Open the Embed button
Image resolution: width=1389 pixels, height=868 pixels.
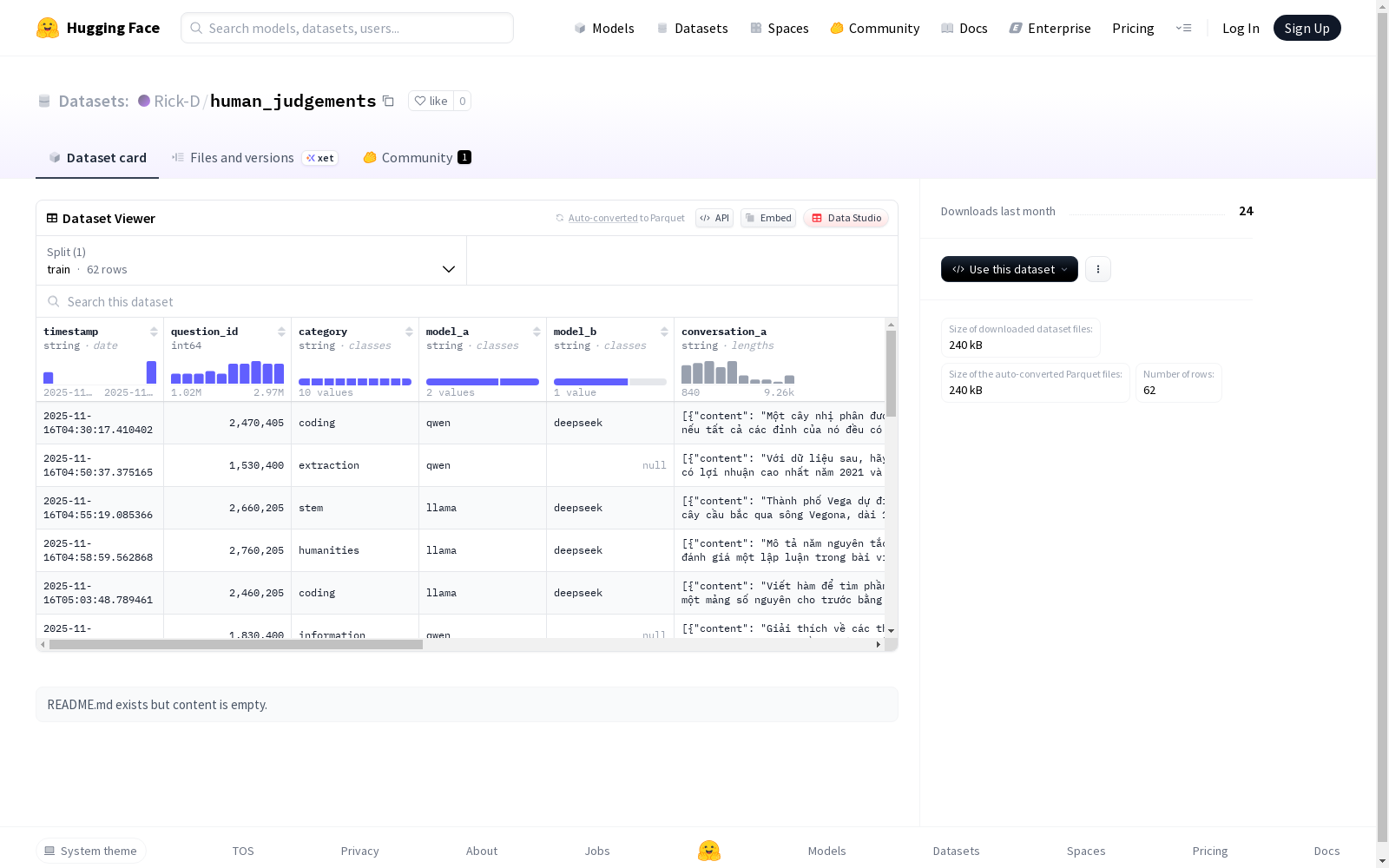coord(768,218)
